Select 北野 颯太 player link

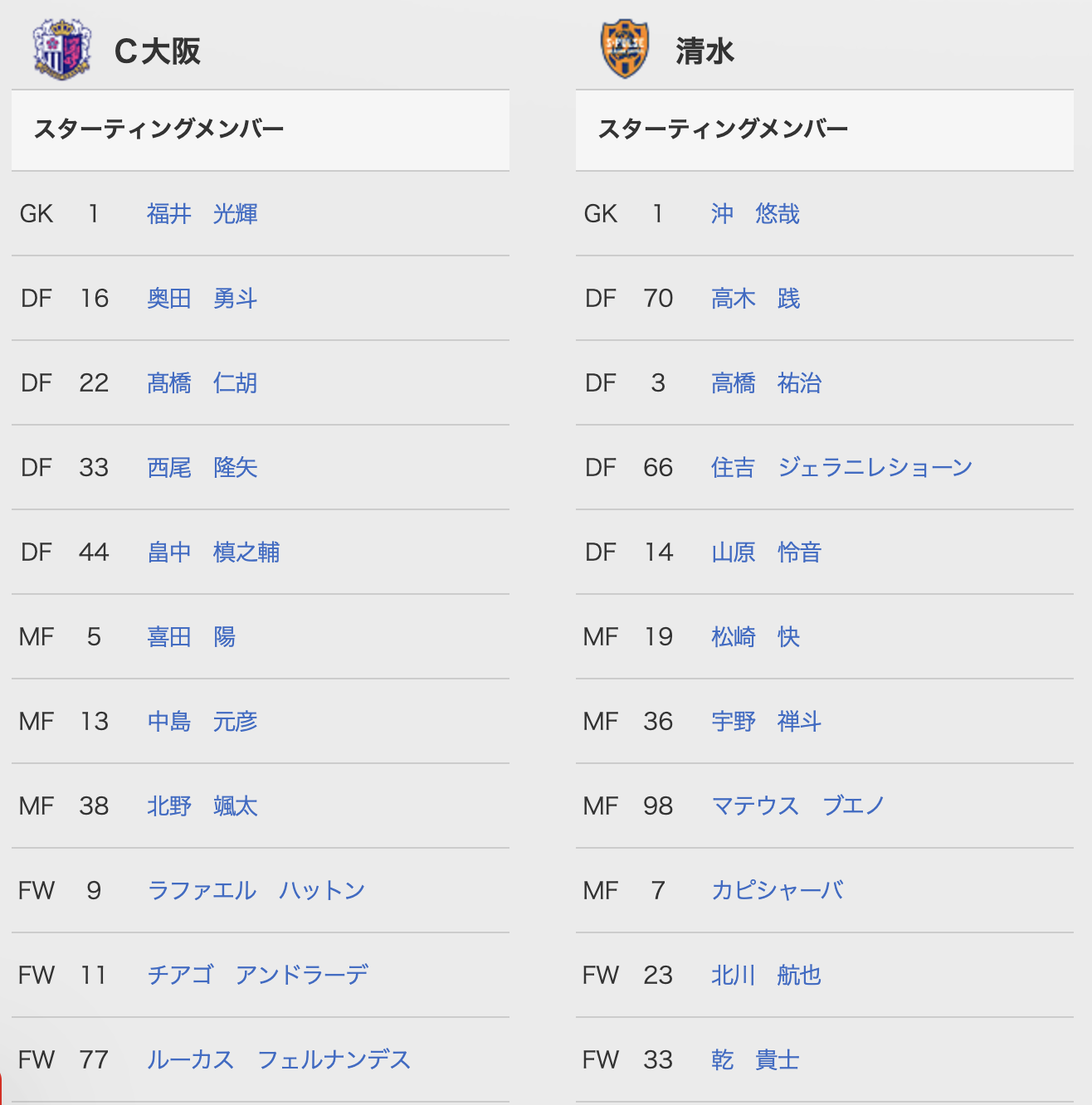202,806
